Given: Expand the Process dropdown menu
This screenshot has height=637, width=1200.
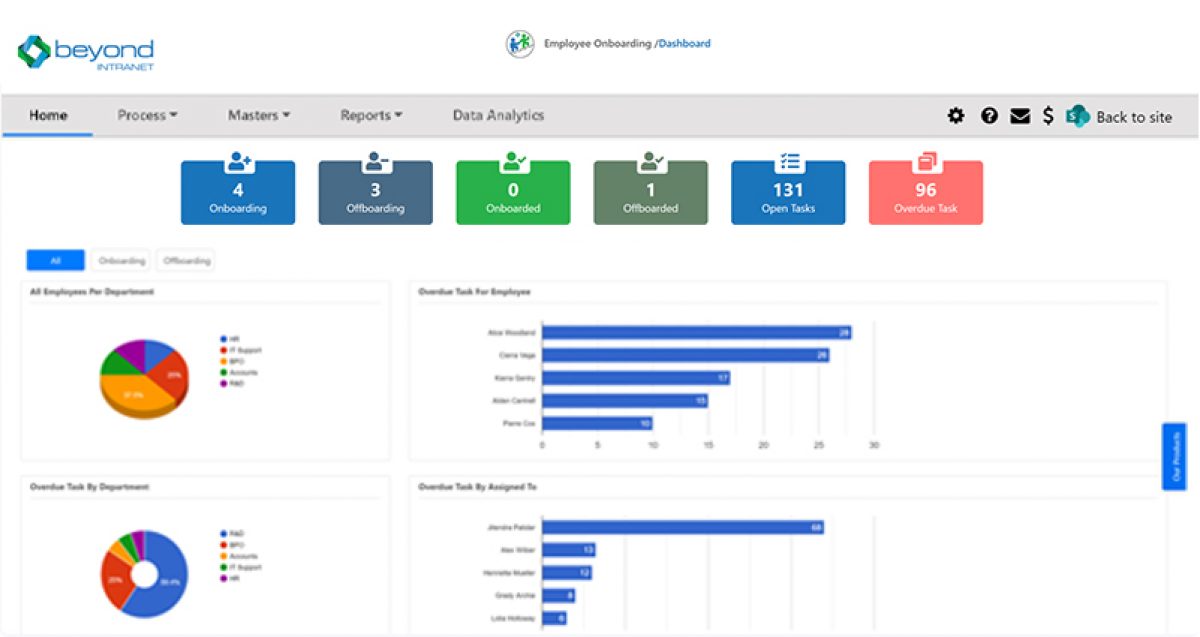Looking at the screenshot, I should pos(147,115).
